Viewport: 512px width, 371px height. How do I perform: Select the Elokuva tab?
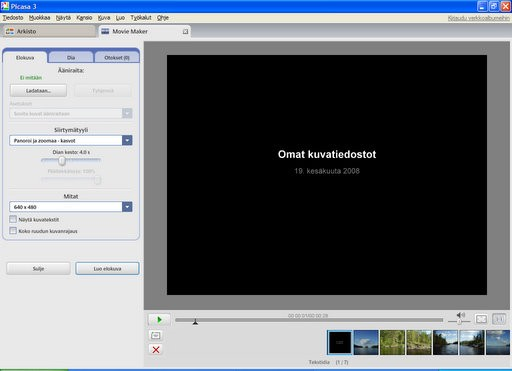pos(25,58)
